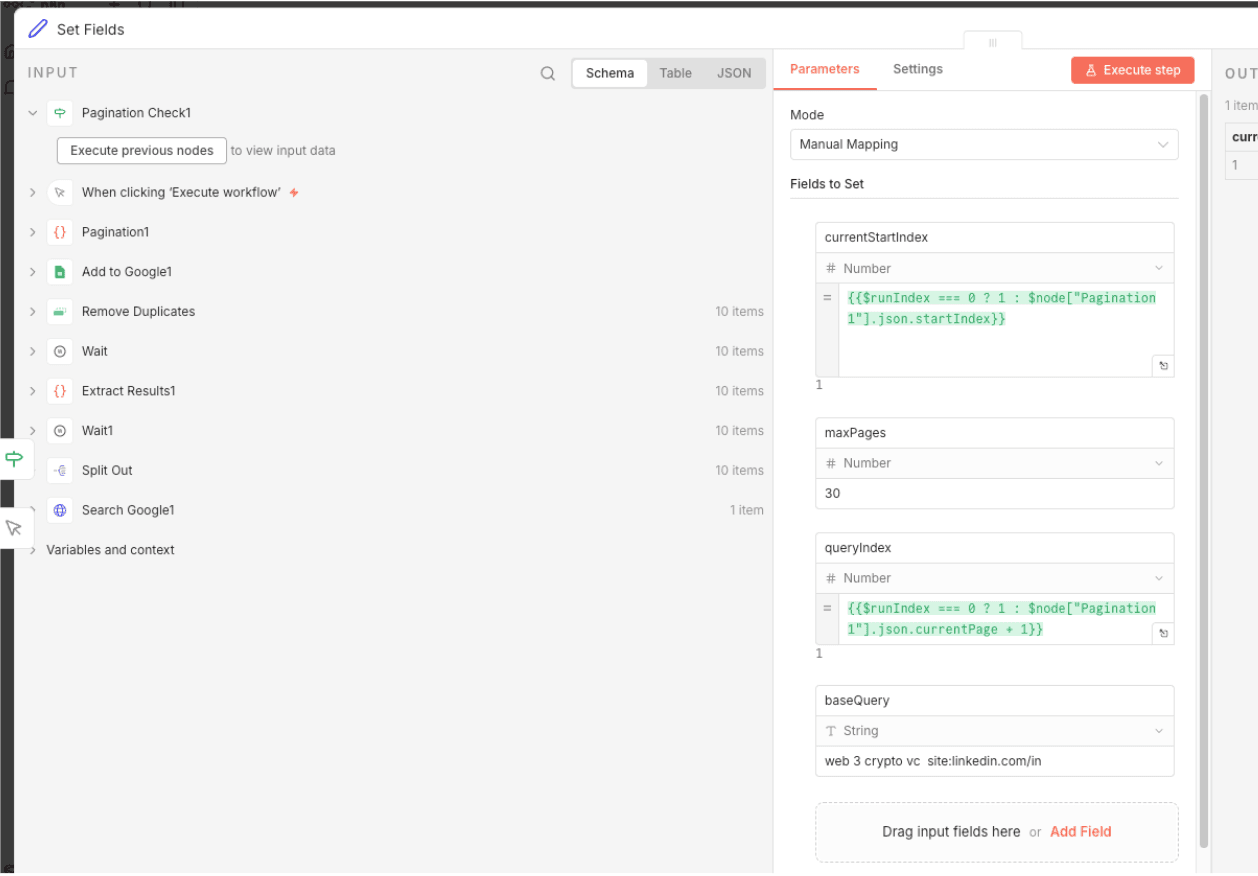The width and height of the screenshot is (1258, 876).
Task: Click the Pagination Check1 node icon
Action: point(60,113)
